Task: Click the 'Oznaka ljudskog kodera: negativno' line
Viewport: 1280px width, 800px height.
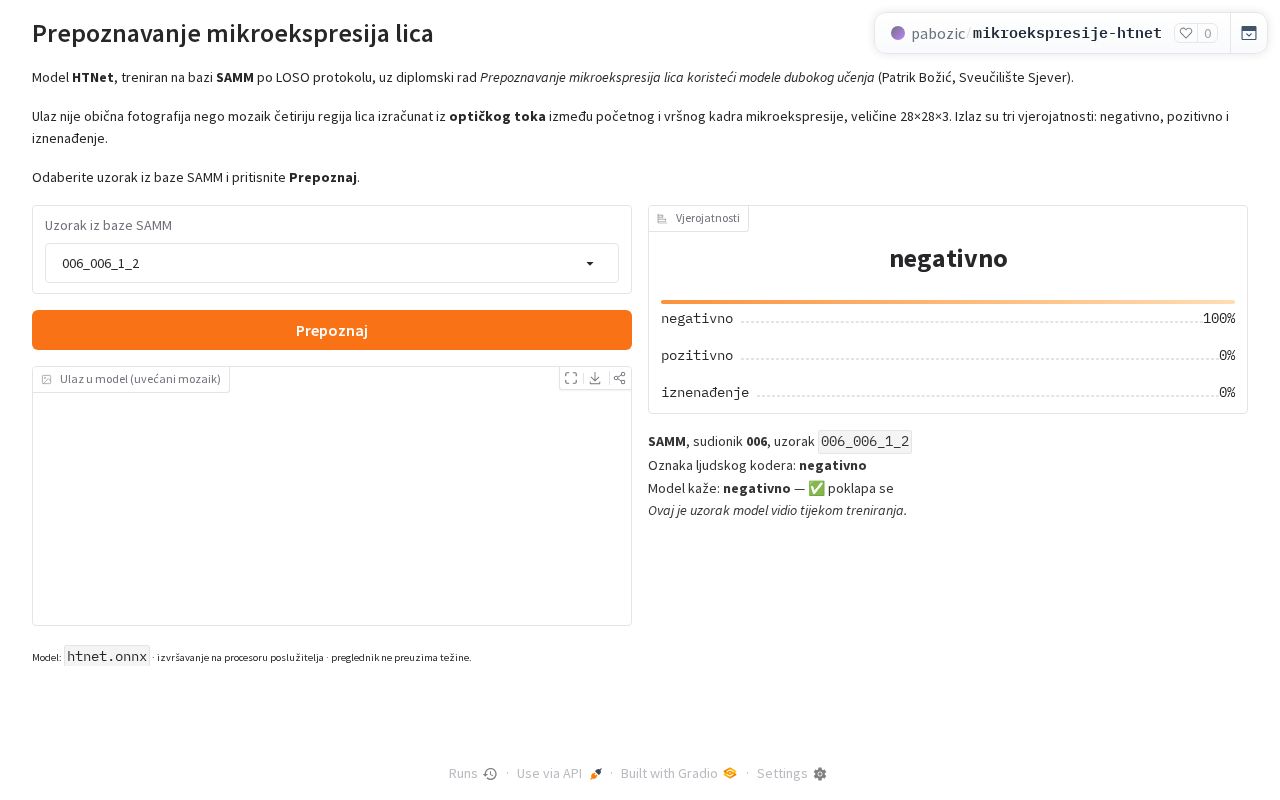Action: [757, 466]
